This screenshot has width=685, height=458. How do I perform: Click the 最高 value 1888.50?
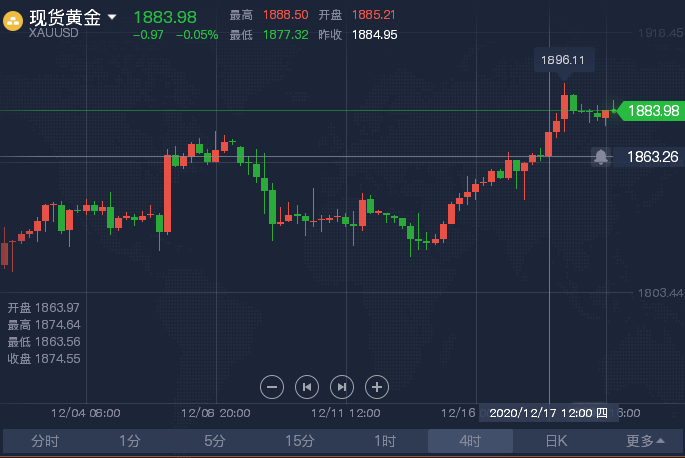(x=285, y=15)
